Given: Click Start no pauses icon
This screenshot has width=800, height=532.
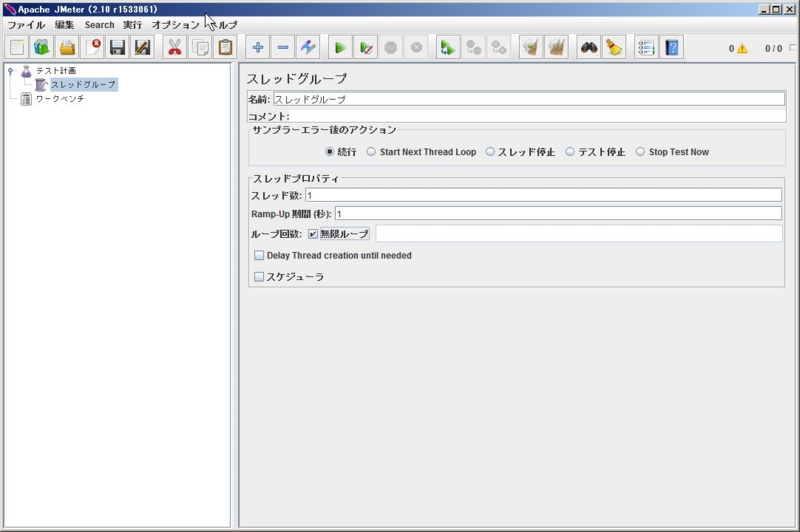Looking at the screenshot, I should coord(365,47).
